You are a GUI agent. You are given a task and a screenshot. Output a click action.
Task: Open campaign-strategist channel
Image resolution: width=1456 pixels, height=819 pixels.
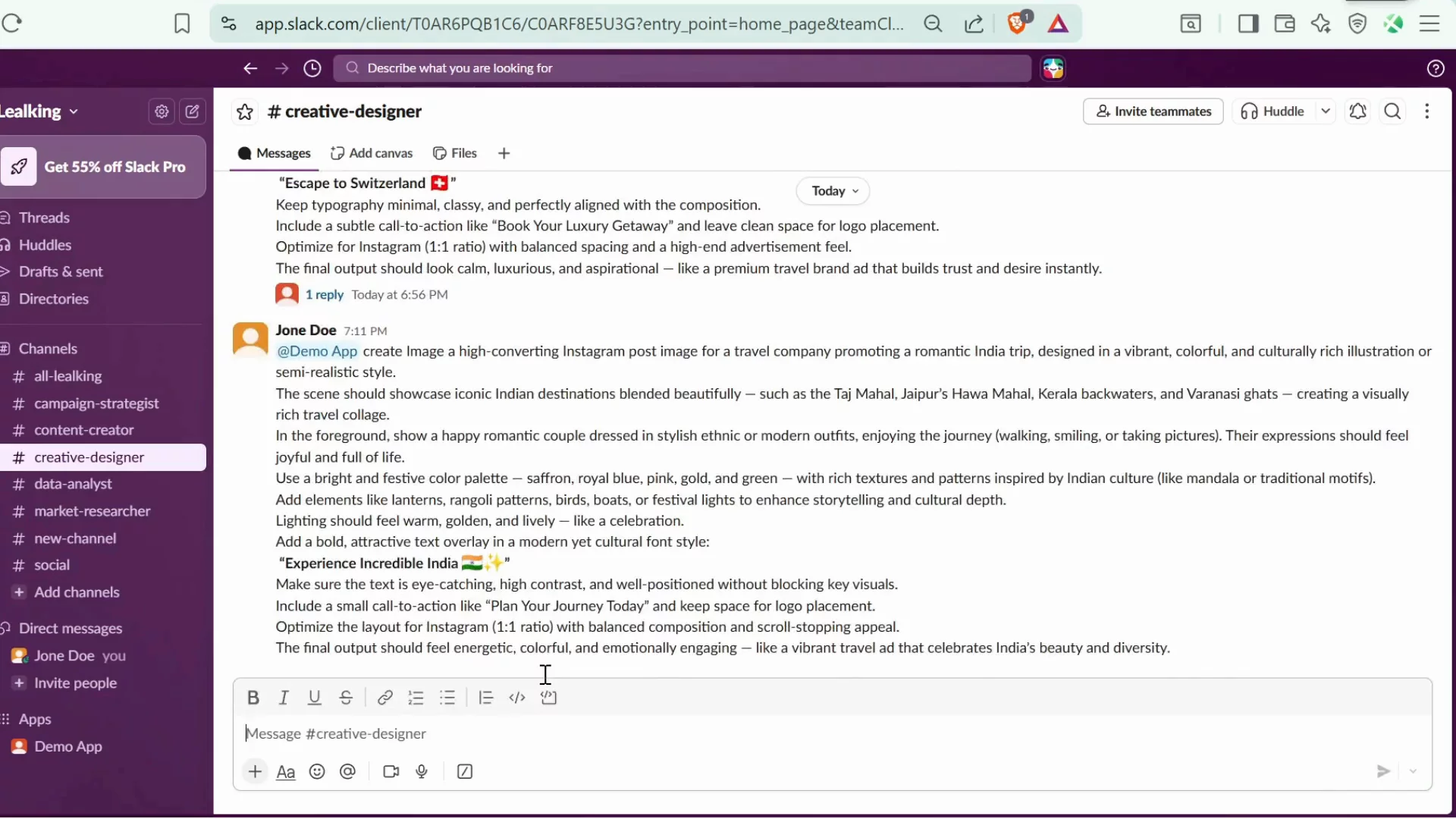96,403
